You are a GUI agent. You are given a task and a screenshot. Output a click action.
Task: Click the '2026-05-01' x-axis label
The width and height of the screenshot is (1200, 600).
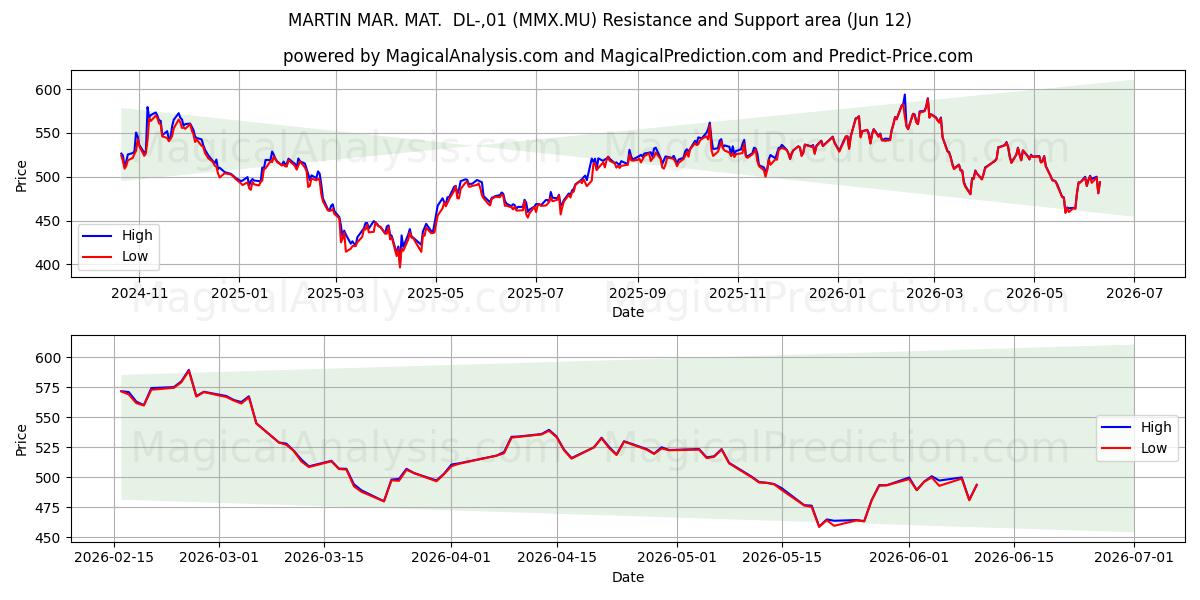coord(677,558)
